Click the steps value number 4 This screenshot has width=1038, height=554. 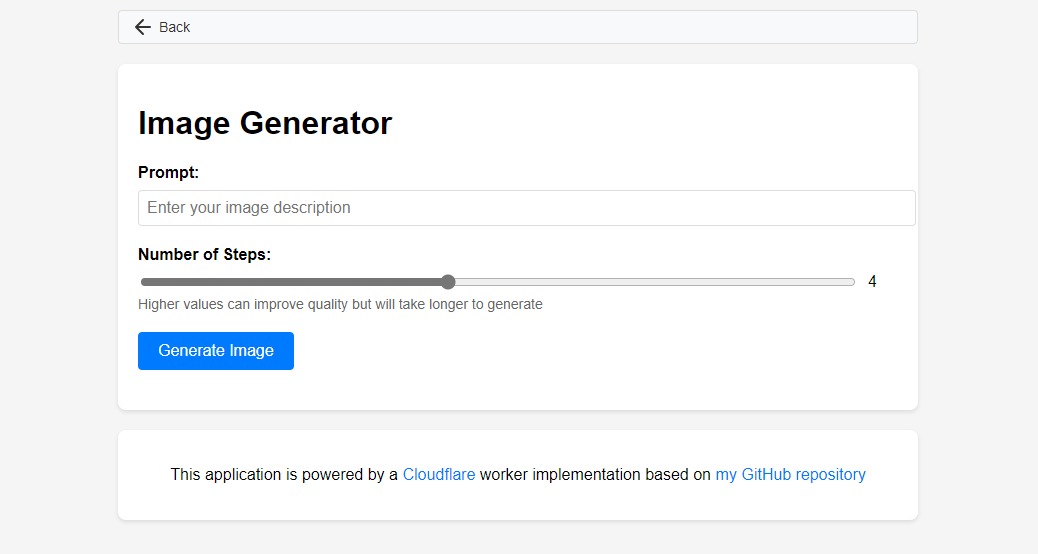point(872,282)
